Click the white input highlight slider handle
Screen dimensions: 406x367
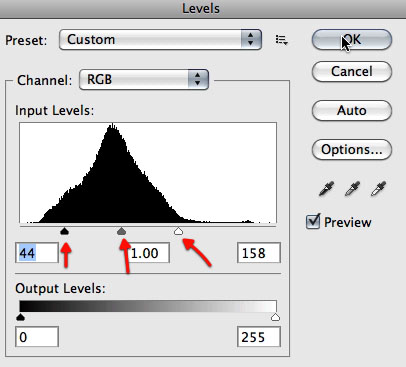click(179, 231)
